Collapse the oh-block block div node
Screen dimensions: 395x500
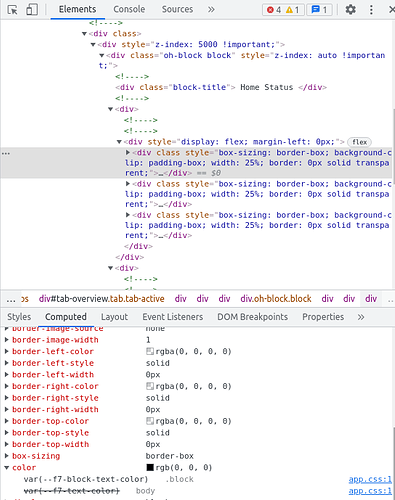[102, 55]
